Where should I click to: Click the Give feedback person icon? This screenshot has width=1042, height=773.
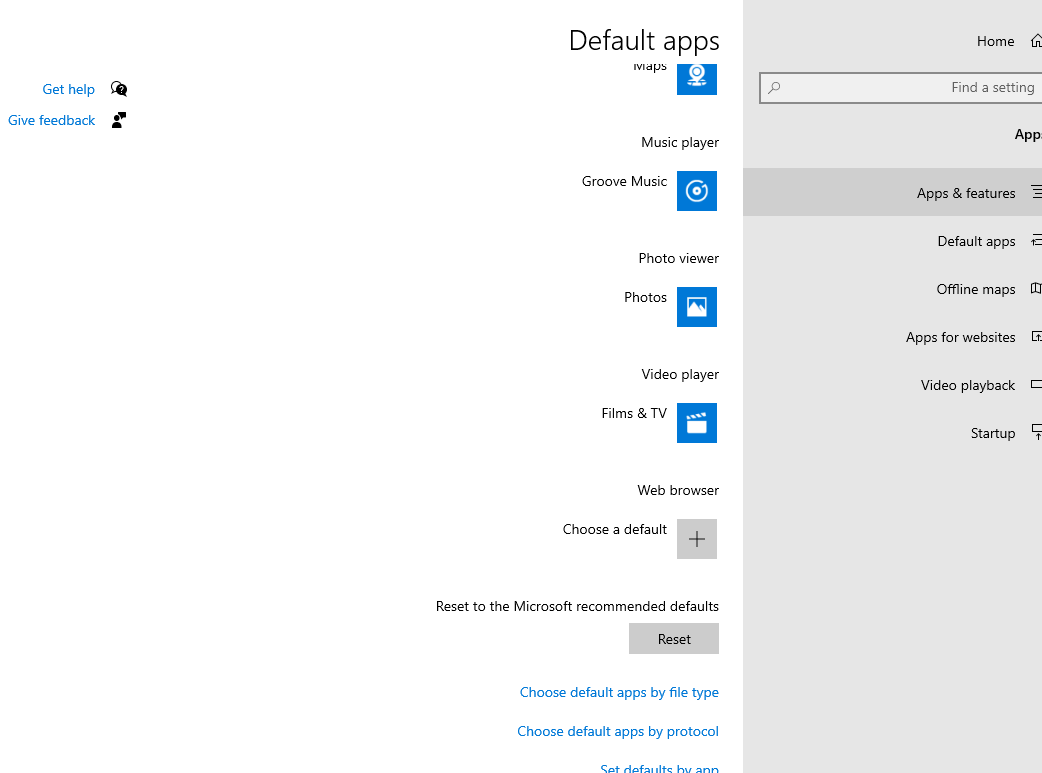coord(119,120)
